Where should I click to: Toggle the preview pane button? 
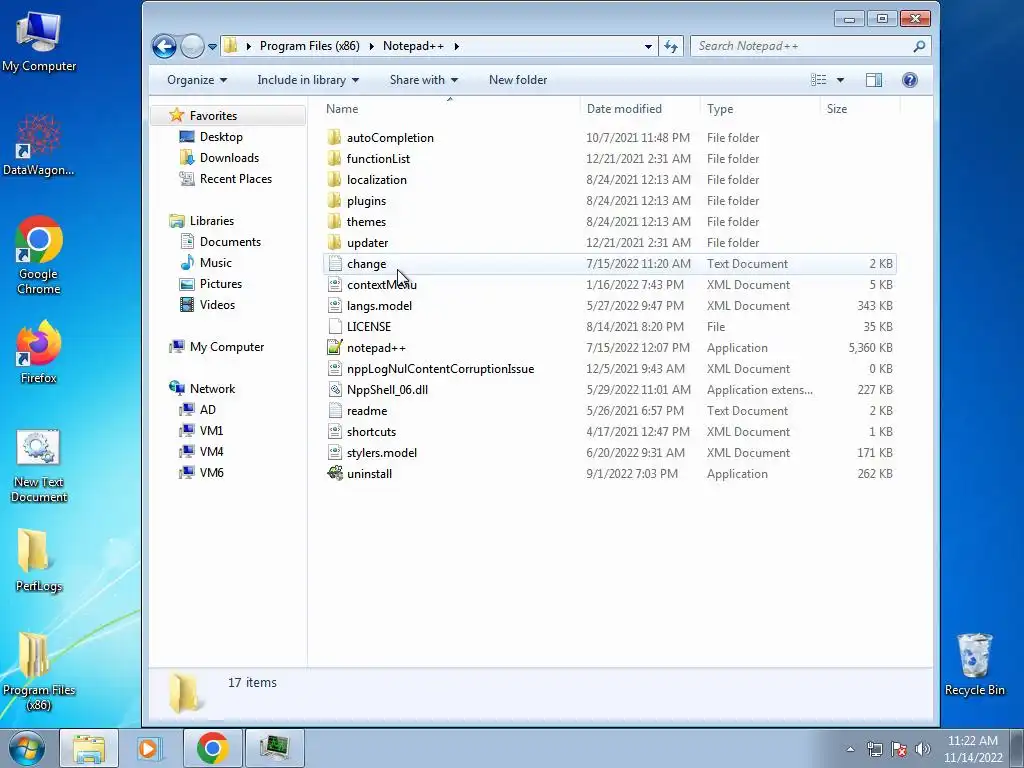874,80
